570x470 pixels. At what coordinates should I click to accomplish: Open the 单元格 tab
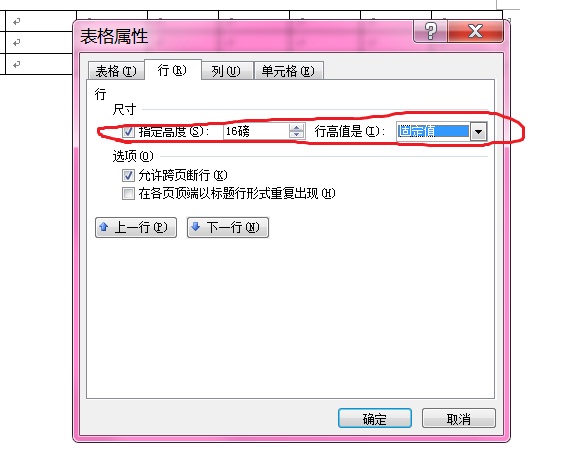coord(288,71)
